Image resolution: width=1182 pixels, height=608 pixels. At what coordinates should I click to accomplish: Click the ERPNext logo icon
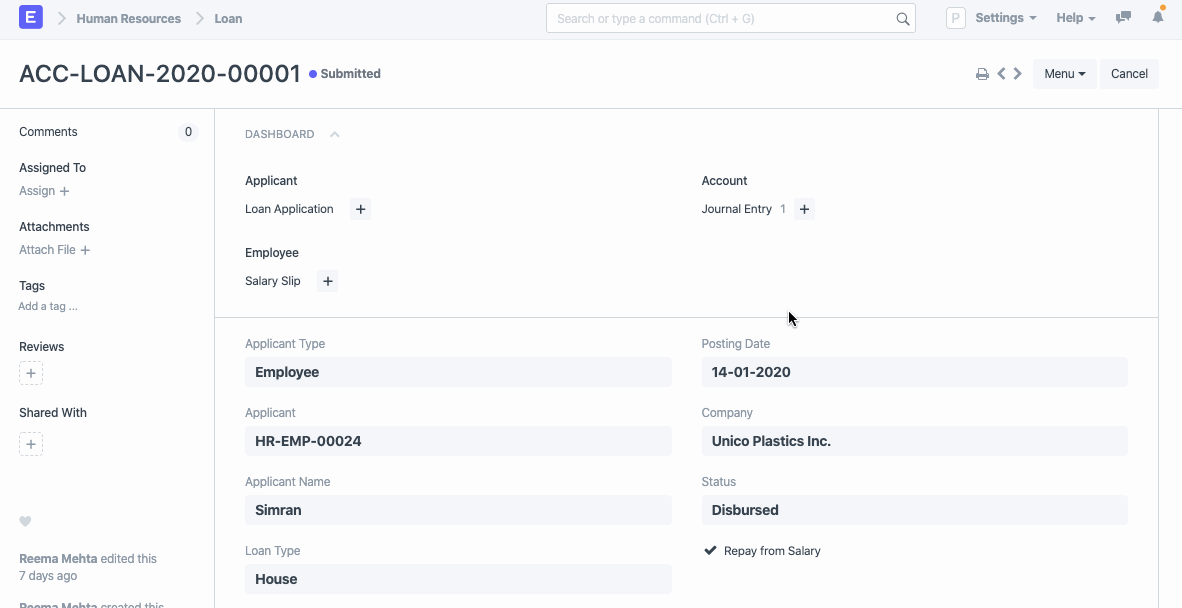pyautogui.click(x=28, y=17)
